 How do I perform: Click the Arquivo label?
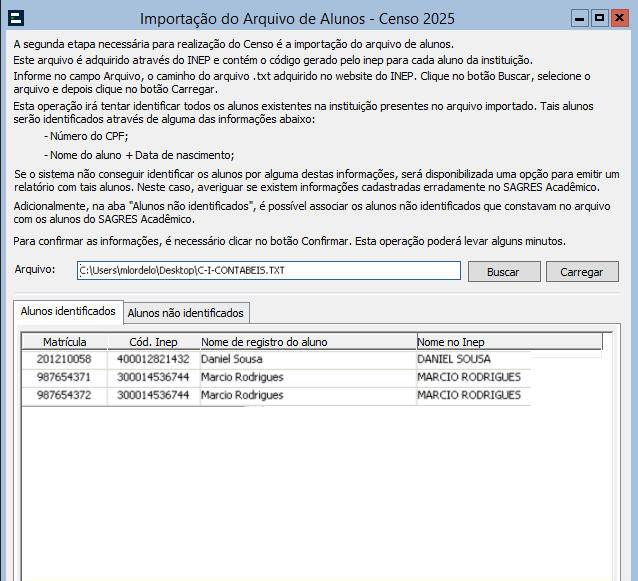coord(35,269)
